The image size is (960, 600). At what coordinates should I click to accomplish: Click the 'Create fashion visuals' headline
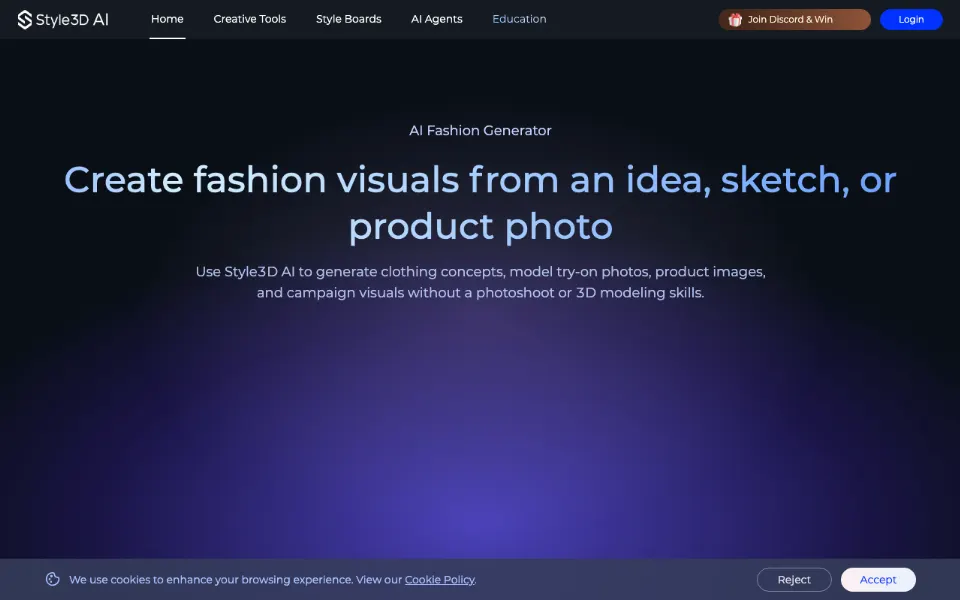(x=480, y=203)
